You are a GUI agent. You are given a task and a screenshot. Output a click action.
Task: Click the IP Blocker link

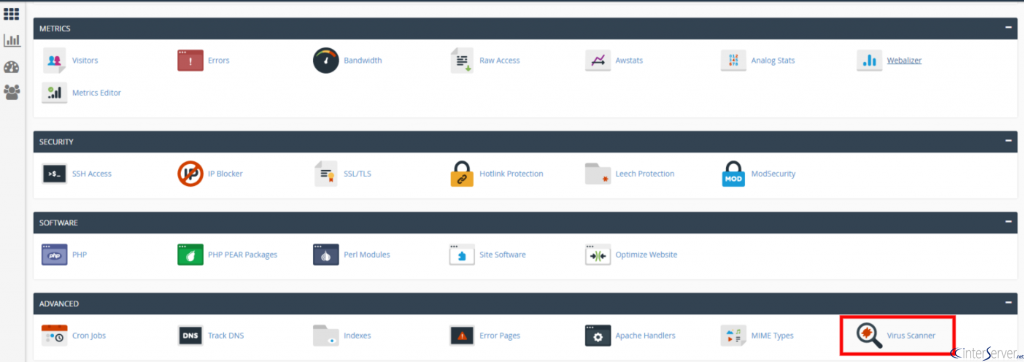[x=225, y=174]
